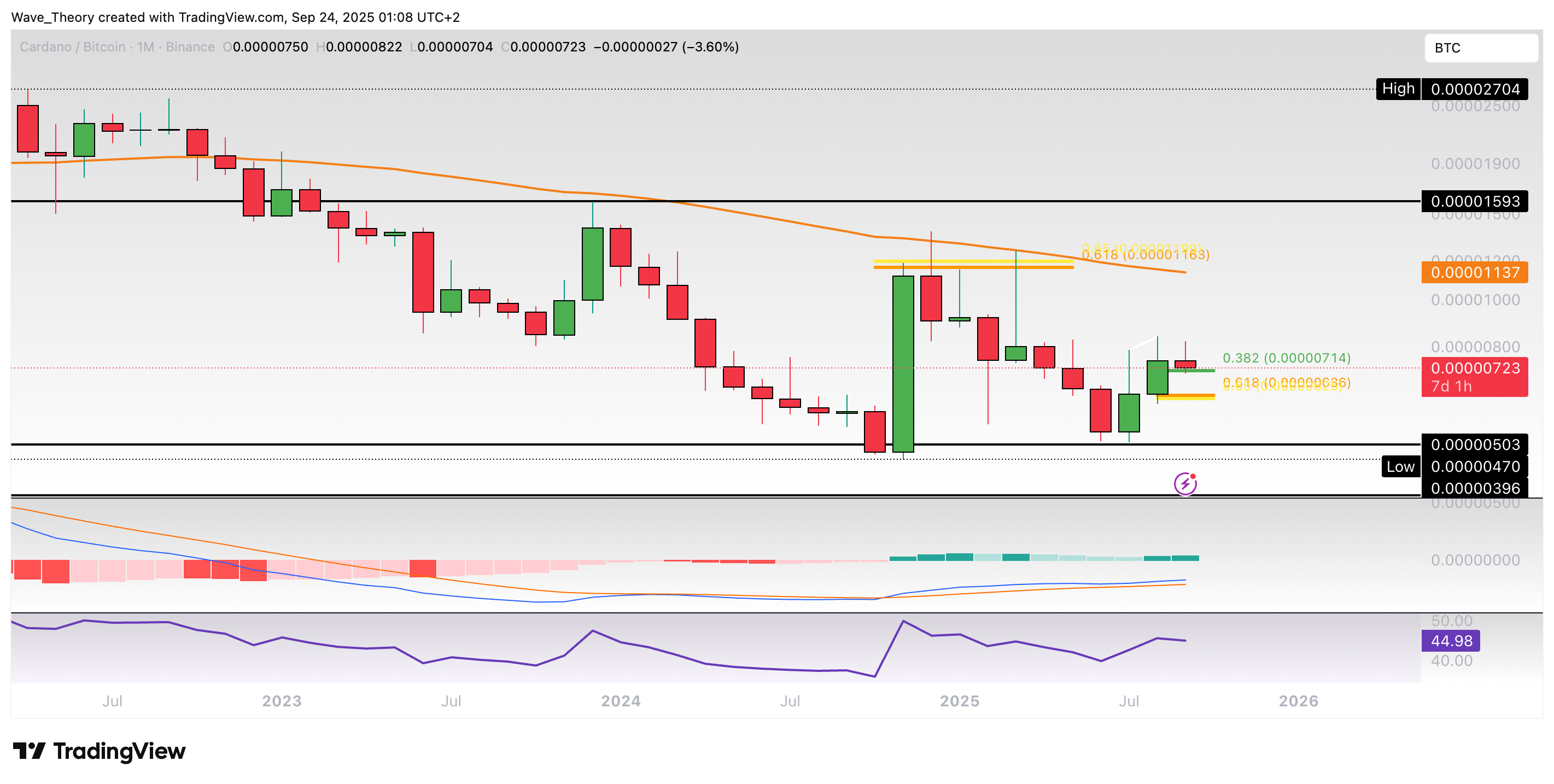This screenshot has height=784, width=1554.
Task: Select the 0.00001593 horizontal line price label
Action: click(1474, 201)
